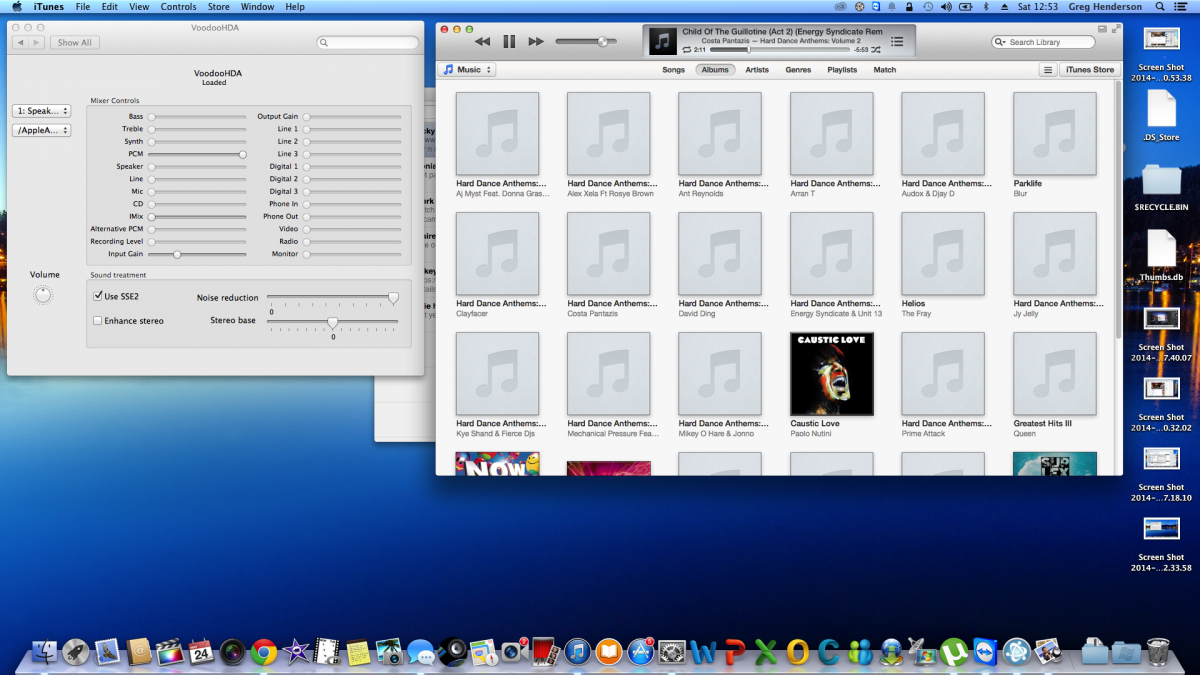This screenshot has width=1200, height=675.
Task: Switch to the Artists tab
Action: (x=756, y=70)
